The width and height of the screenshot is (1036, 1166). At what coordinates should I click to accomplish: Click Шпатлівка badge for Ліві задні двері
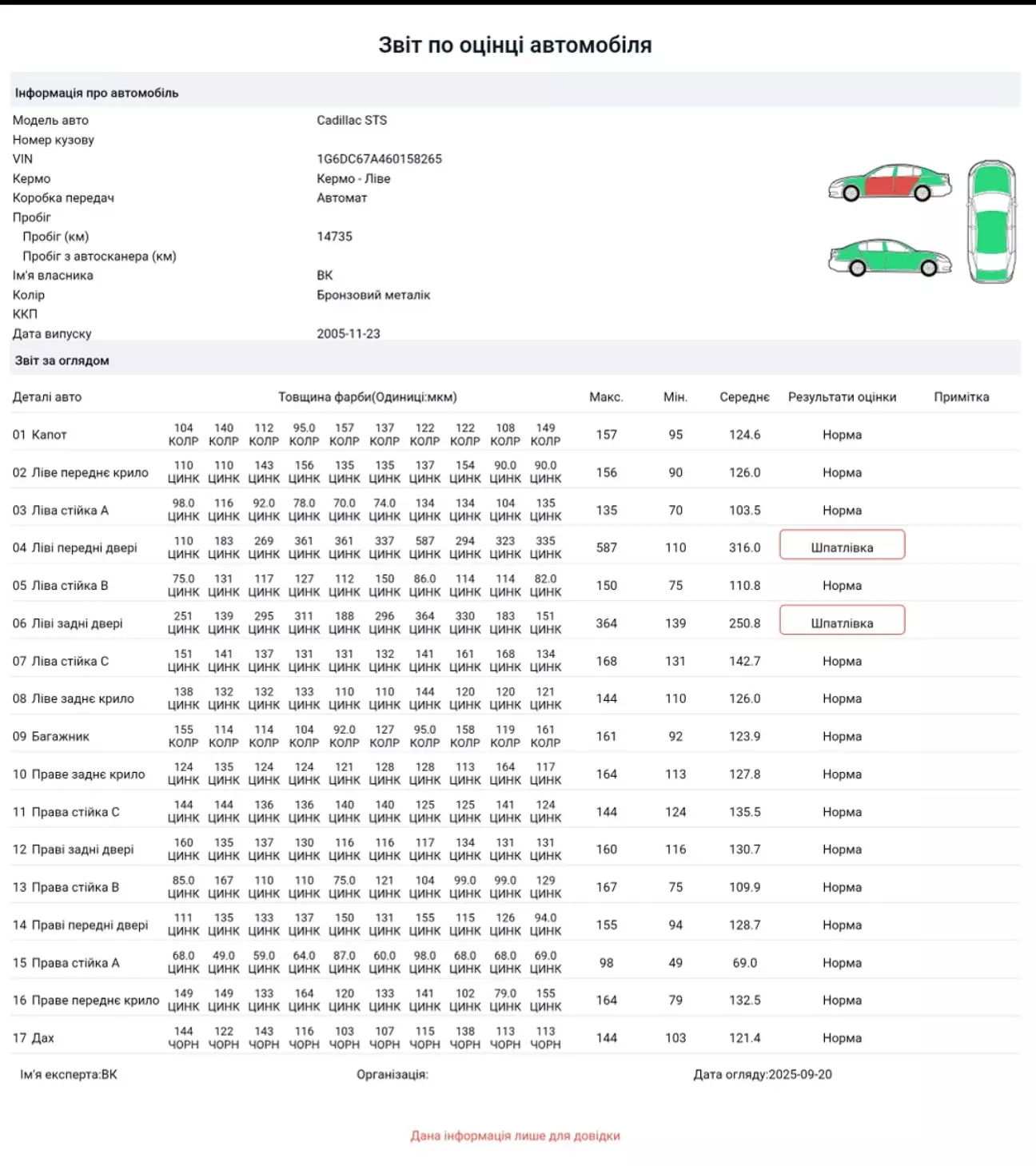[x=842, y=623]
